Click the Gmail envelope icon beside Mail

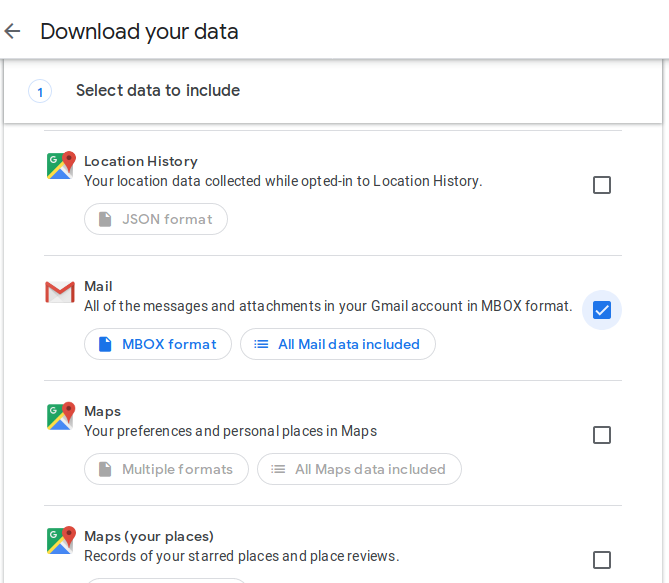click(60, 292)
